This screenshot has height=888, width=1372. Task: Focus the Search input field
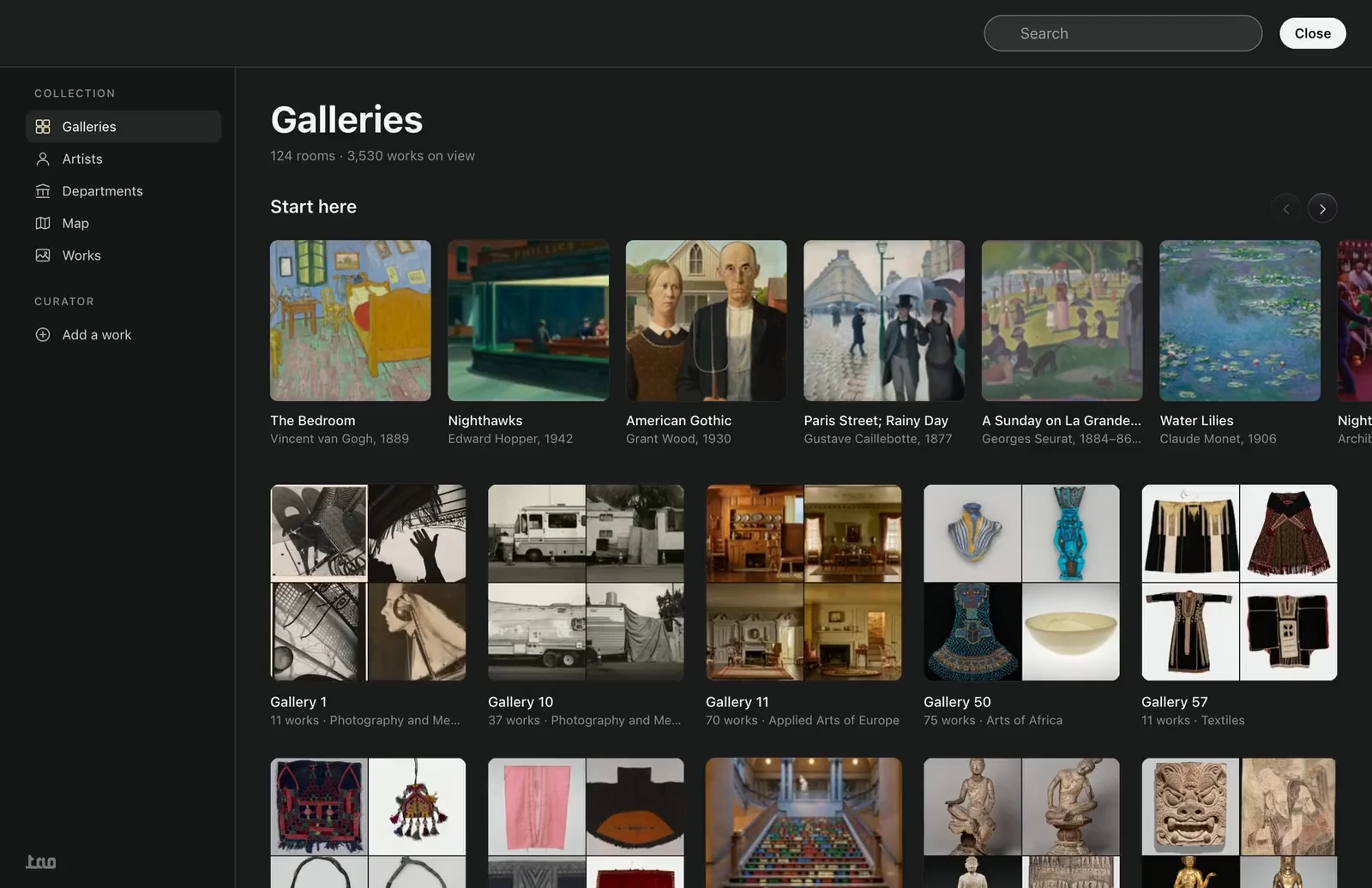click(1122, 33)
